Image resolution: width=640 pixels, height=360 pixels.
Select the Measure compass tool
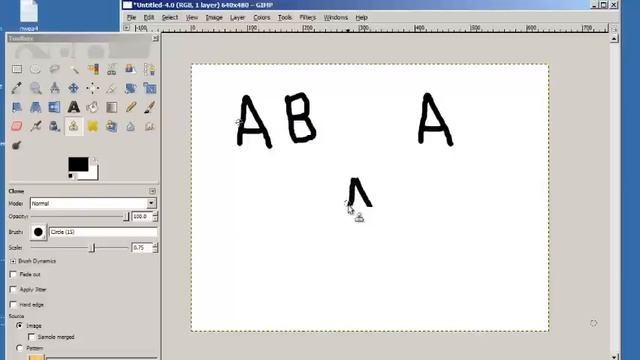point(54,88)
